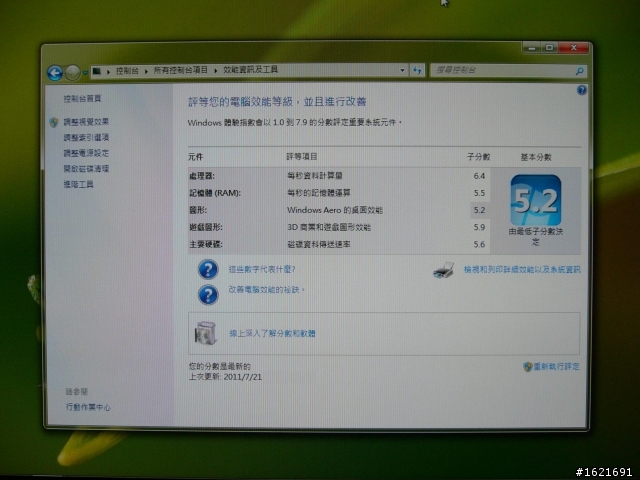The image size is (640, 480).
Task: Click the printer icon
Action: point(444,270)
